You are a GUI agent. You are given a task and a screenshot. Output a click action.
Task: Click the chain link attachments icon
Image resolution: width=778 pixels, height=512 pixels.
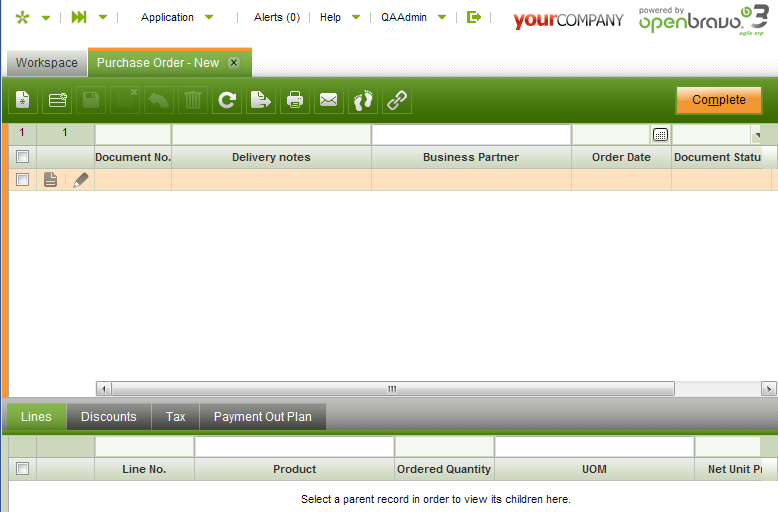coord(397,100)
